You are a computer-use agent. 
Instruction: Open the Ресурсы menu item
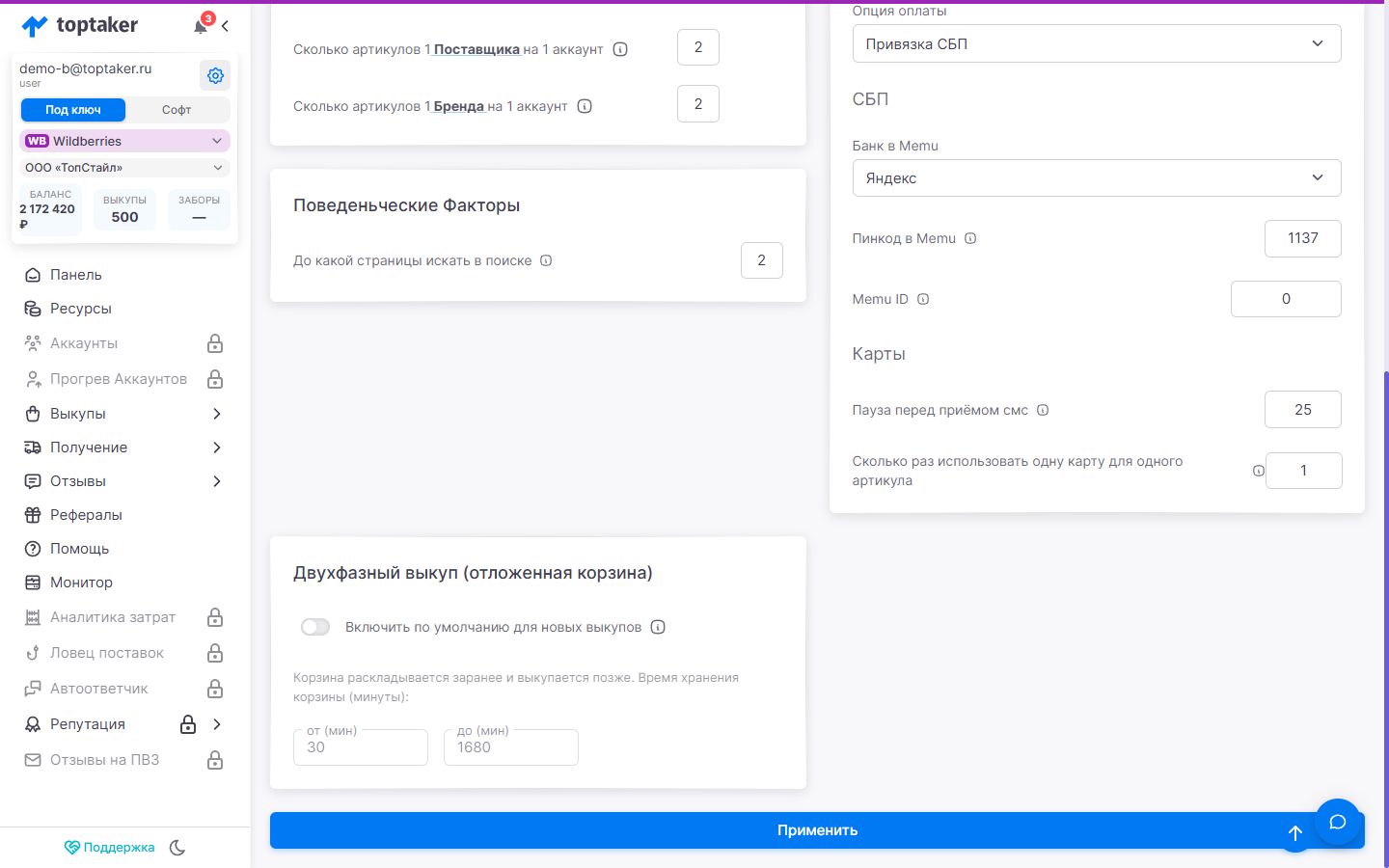coord(81,309)
